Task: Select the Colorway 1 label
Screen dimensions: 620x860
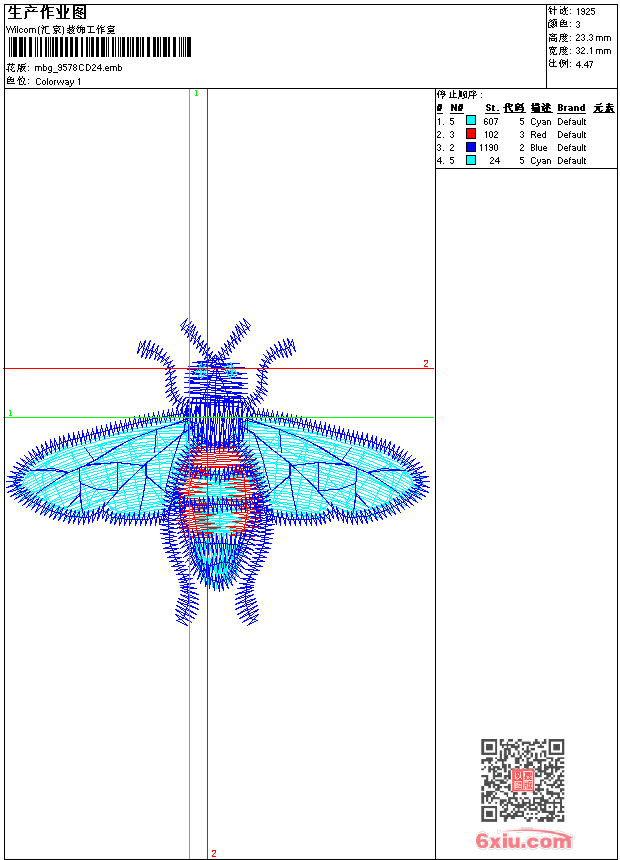Action: pos(58,81)
